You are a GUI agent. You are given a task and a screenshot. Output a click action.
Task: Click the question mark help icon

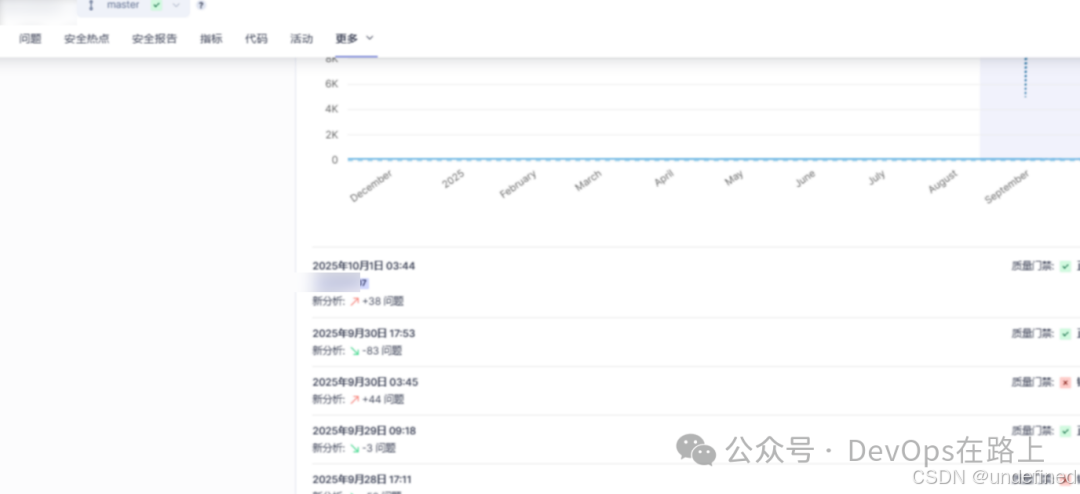tap(200, 6)
